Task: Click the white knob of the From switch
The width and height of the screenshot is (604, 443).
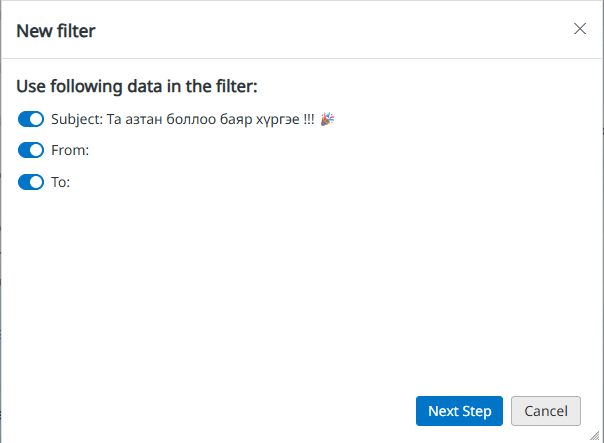Action: click(36, 150)
